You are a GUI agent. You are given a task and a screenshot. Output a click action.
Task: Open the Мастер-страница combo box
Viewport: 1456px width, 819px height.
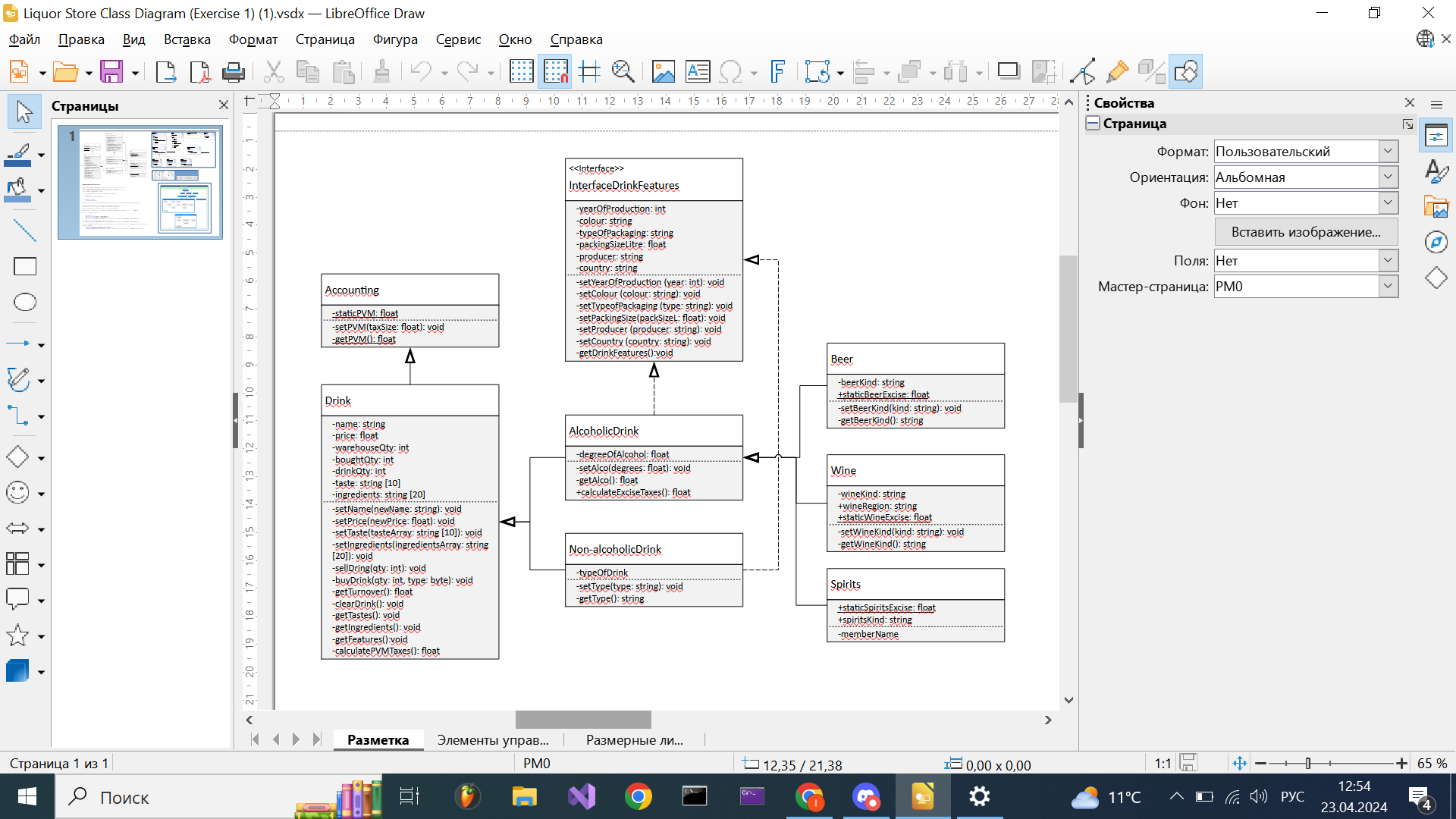tap(1306, 286)
